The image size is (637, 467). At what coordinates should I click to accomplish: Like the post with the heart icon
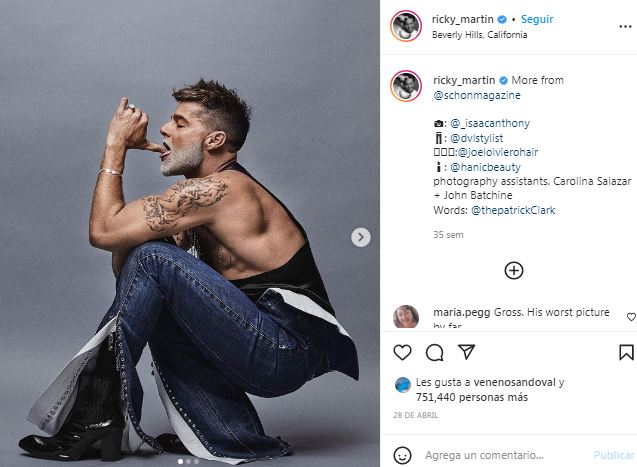pos(403,352)
